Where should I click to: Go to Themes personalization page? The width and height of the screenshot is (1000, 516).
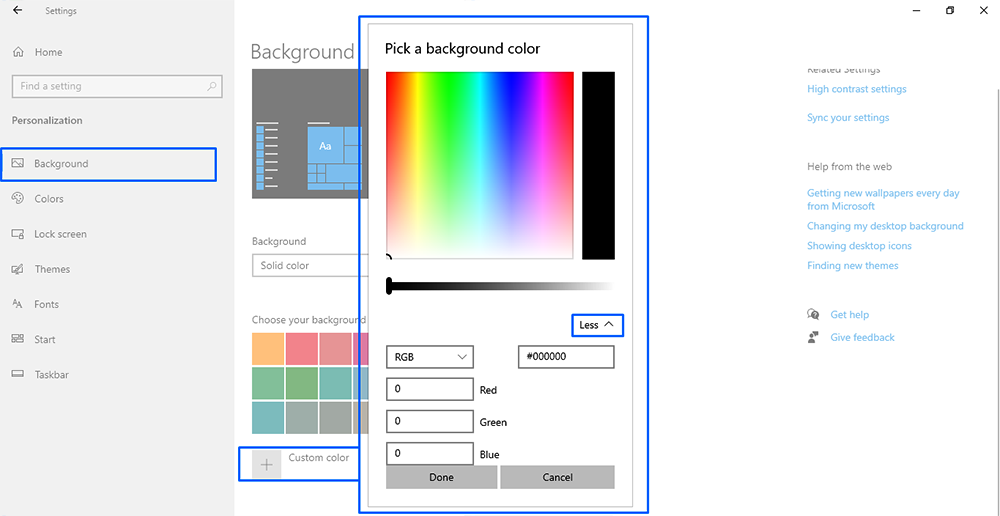coord(52,269)
